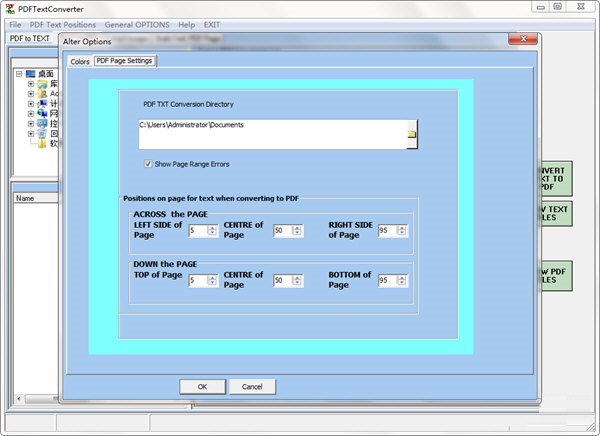Select the desktop 桌面 icon in tree
This screenshot has width=600, height=436.
point(31,73)
